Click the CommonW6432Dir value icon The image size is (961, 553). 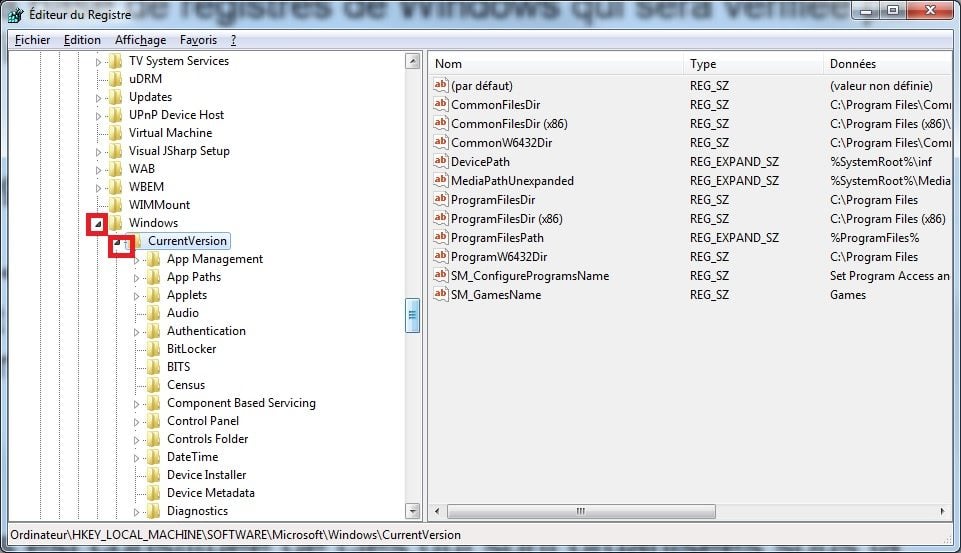tap(441, 142)
